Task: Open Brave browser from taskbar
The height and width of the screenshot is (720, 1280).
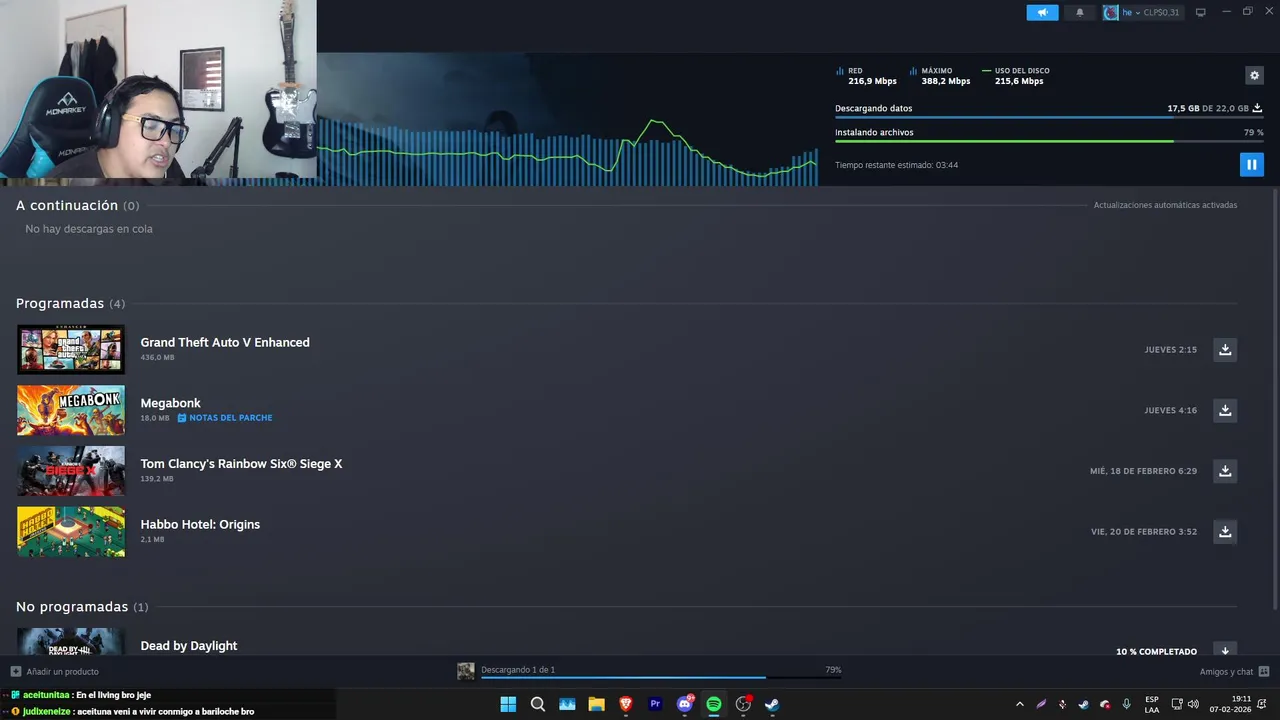Action: pyautogui.click(x=626, y=704)
